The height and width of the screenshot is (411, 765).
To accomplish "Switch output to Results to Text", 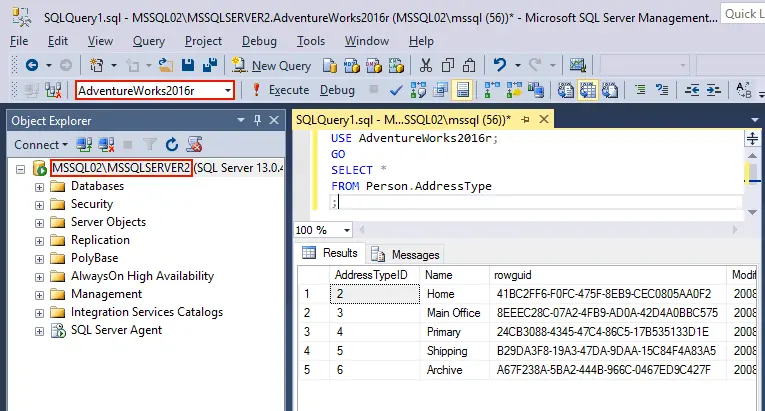I will pos(565,90).
